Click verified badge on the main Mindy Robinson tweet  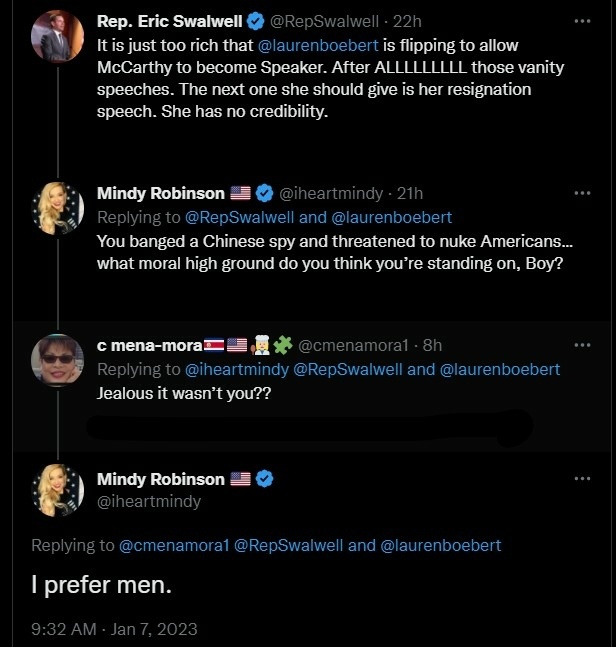tap(265, 479)
